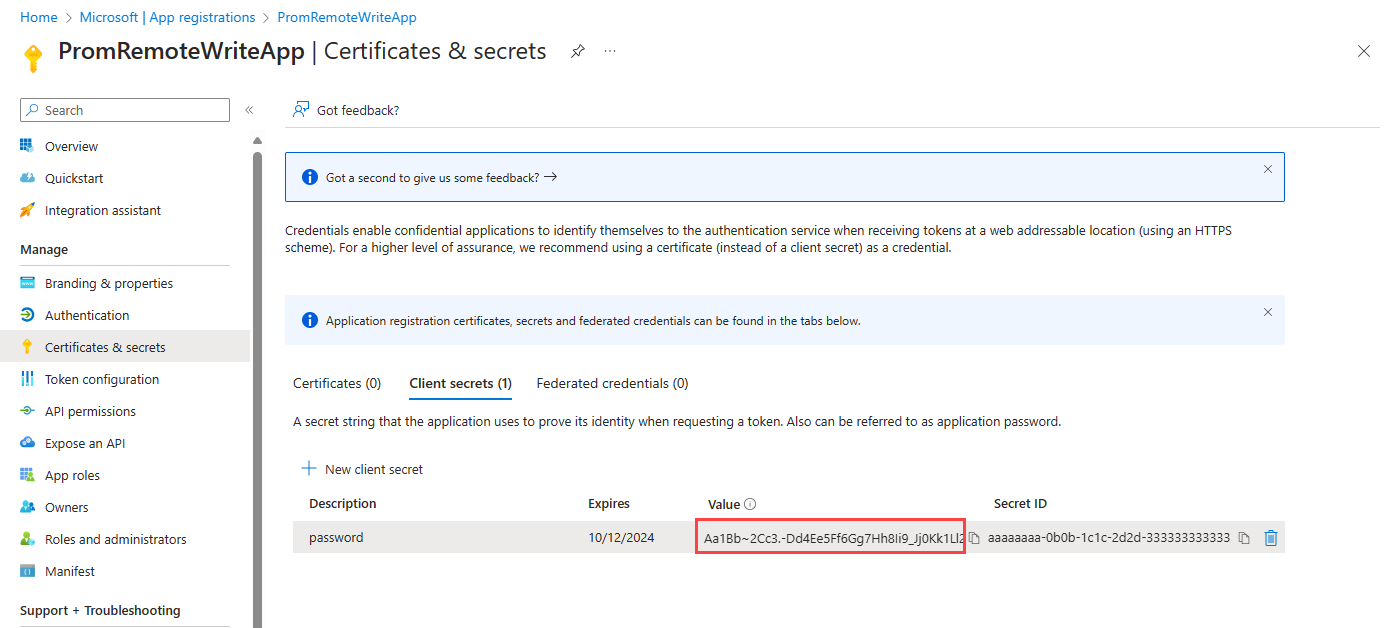Image resolution: width=1400 pixels, height=628 pixels.
Task: Open the API permissions page
Action: point(90,411)
